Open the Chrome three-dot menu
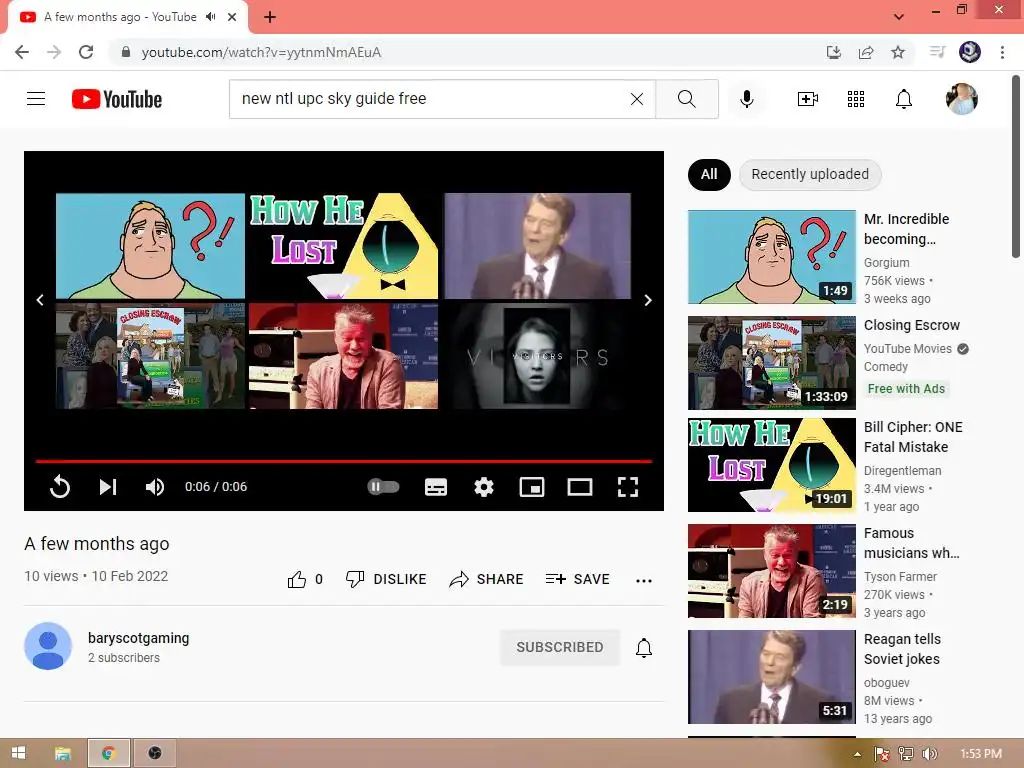Viewport: 1024px width, 768px height. [1002, 52]
